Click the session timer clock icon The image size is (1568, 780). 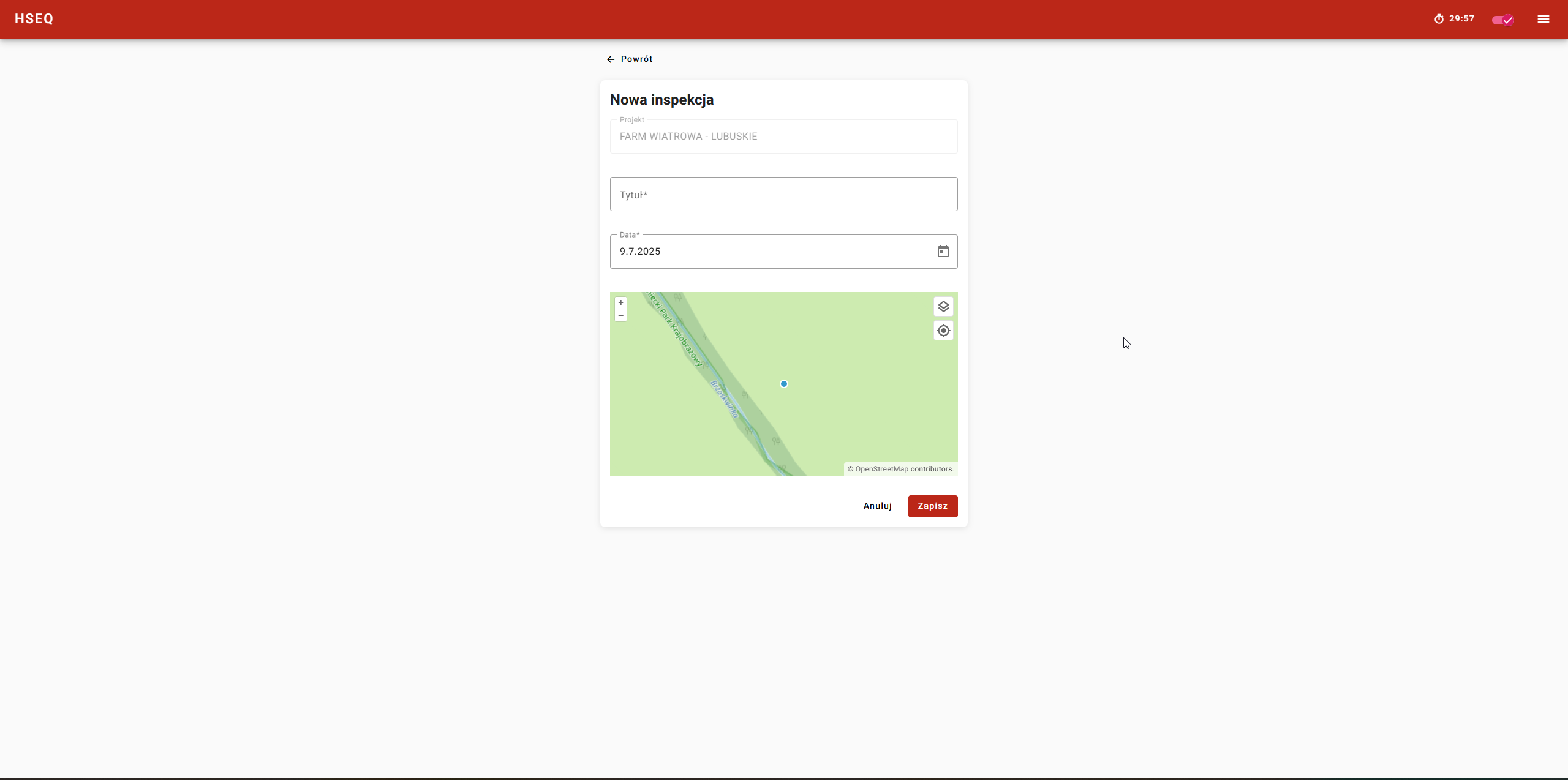[x=1439, y=19]
